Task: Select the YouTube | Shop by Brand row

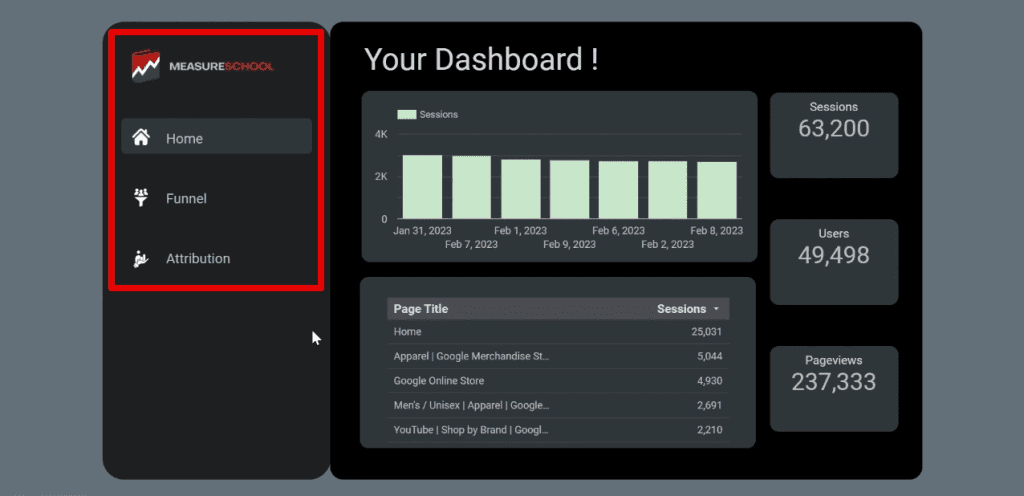Action: tap(558, 430)
